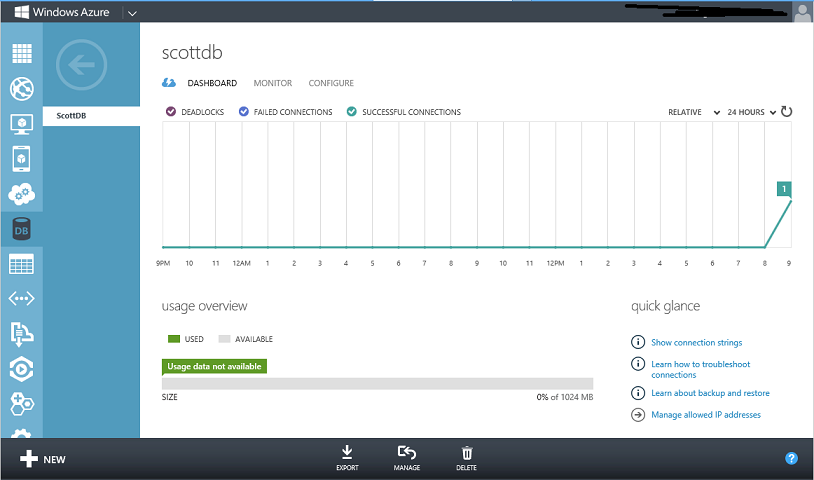This screenshot has width=814, height=480.
Task: Click info icon beside troubleshoot connections
Action: [638, 364]
